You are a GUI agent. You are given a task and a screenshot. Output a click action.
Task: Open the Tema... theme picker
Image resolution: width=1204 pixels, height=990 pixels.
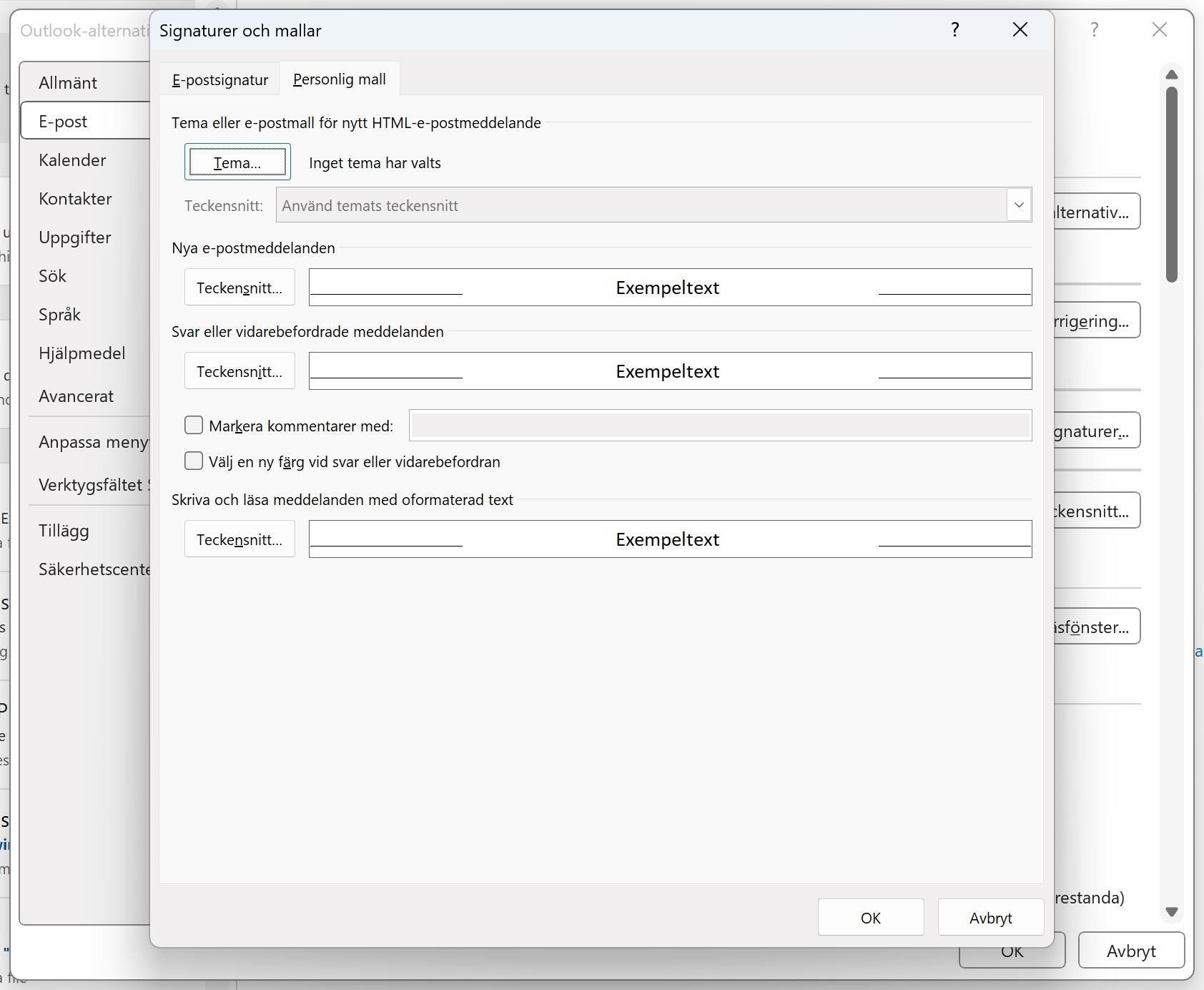pos(237,162)
